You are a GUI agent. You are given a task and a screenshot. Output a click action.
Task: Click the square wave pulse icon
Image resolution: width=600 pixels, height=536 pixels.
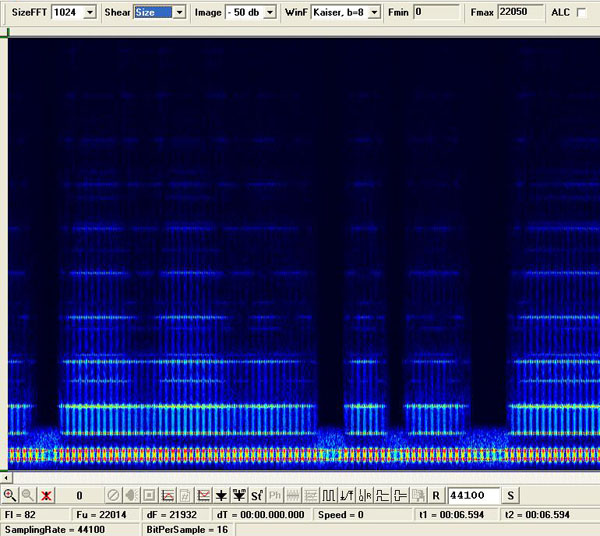coord(329,495)
